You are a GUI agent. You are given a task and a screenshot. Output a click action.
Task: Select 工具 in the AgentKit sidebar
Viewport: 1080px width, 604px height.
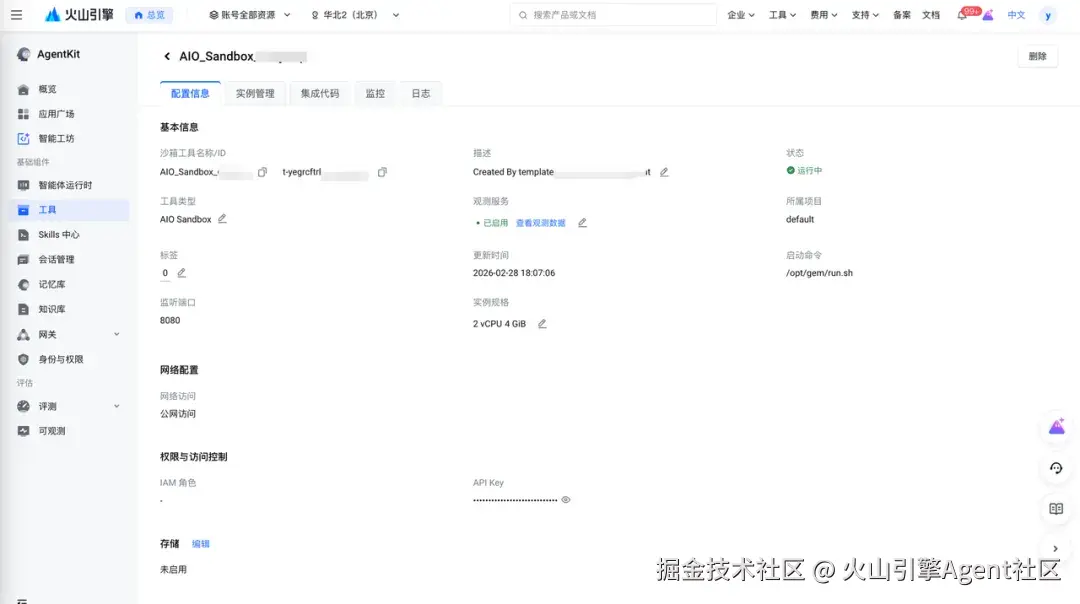coord(70,210)
